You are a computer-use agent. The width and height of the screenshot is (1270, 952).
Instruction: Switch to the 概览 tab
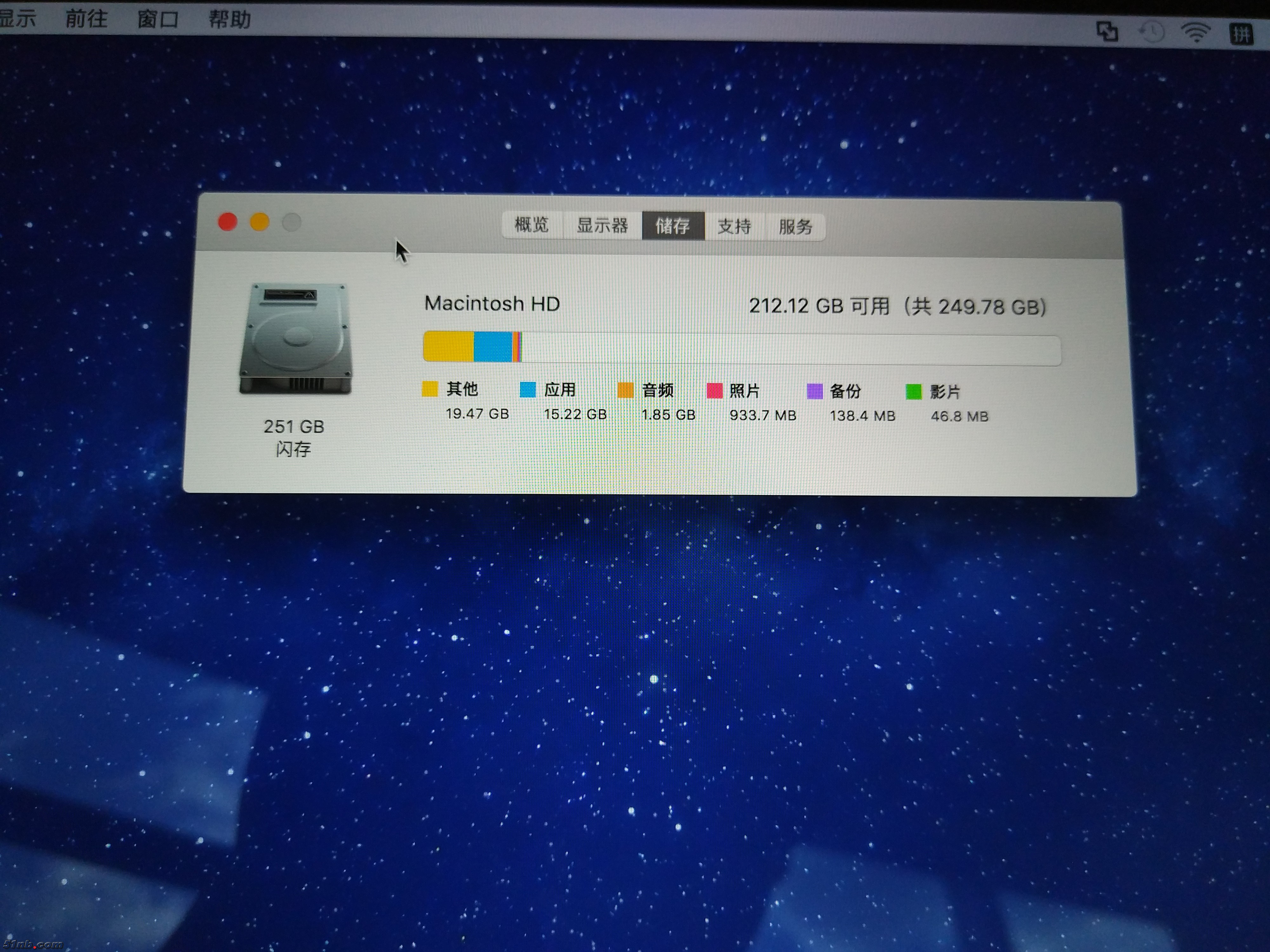pos(532,224)
